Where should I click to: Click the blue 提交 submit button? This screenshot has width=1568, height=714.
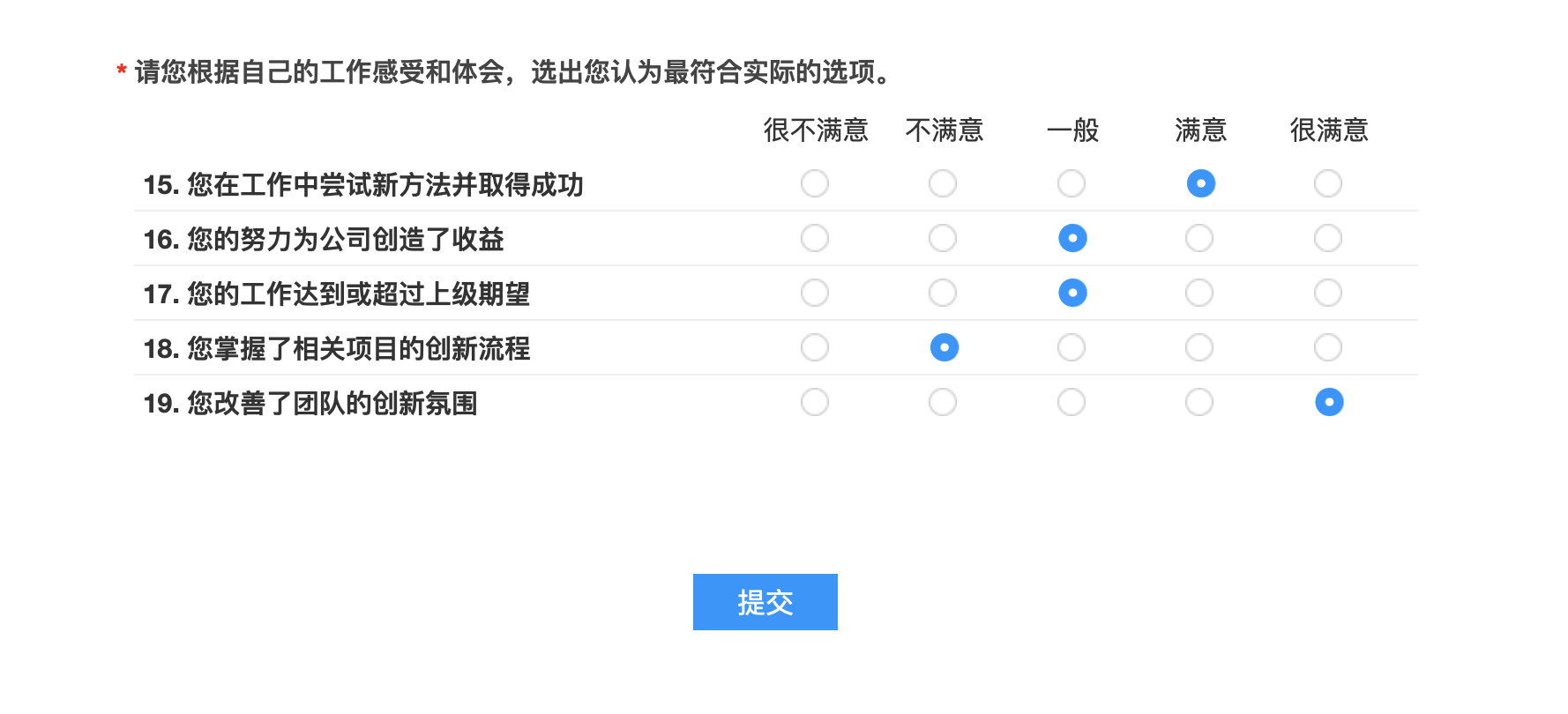pos(765,602)
